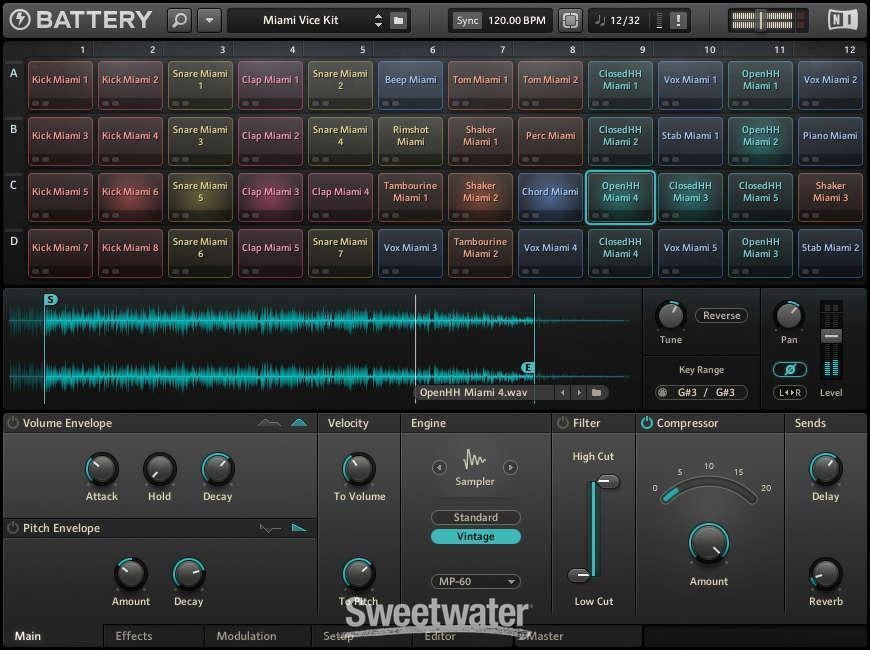The image size is (870, 650).
Task: Select the Chord Miami cell
Action: pyautogui.click(x=550, y=197)
